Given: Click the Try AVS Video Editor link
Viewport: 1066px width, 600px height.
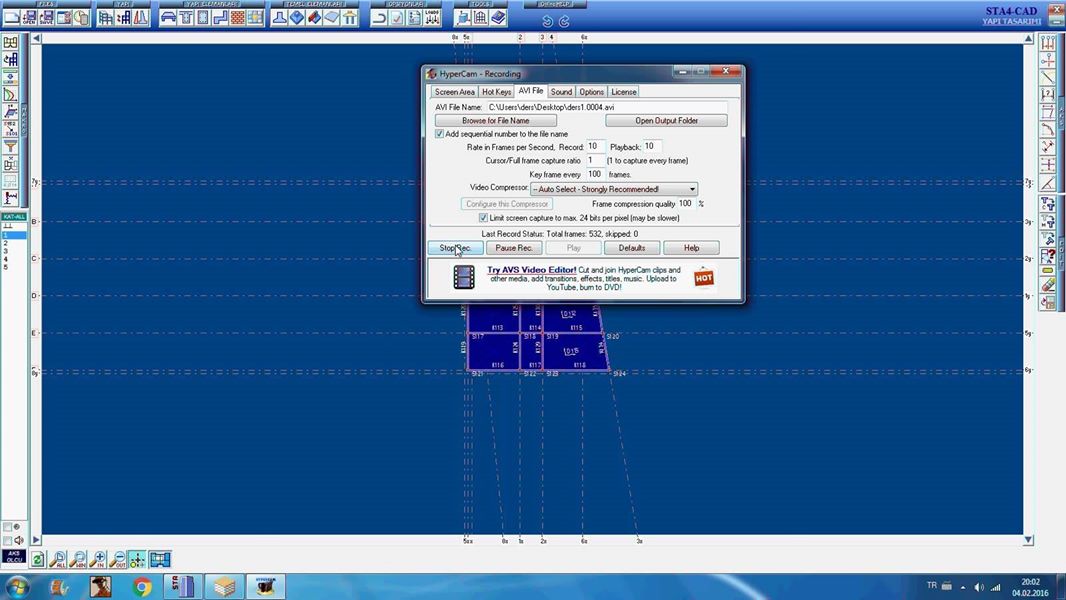Looking at the screenshot, I should 532,270.
